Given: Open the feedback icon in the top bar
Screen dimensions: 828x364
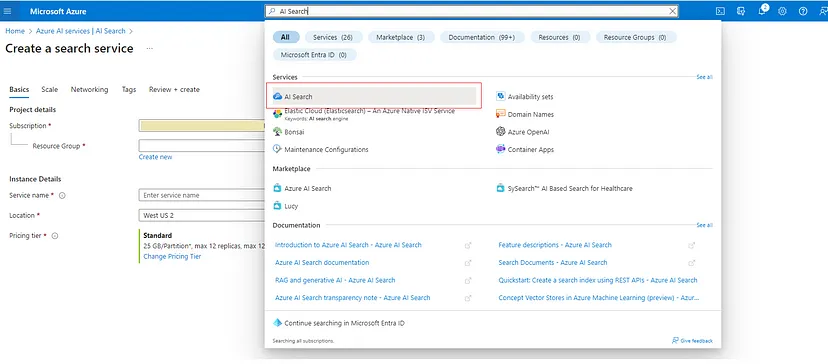Looking at the screenshot, I should click(x=823, y=11).
